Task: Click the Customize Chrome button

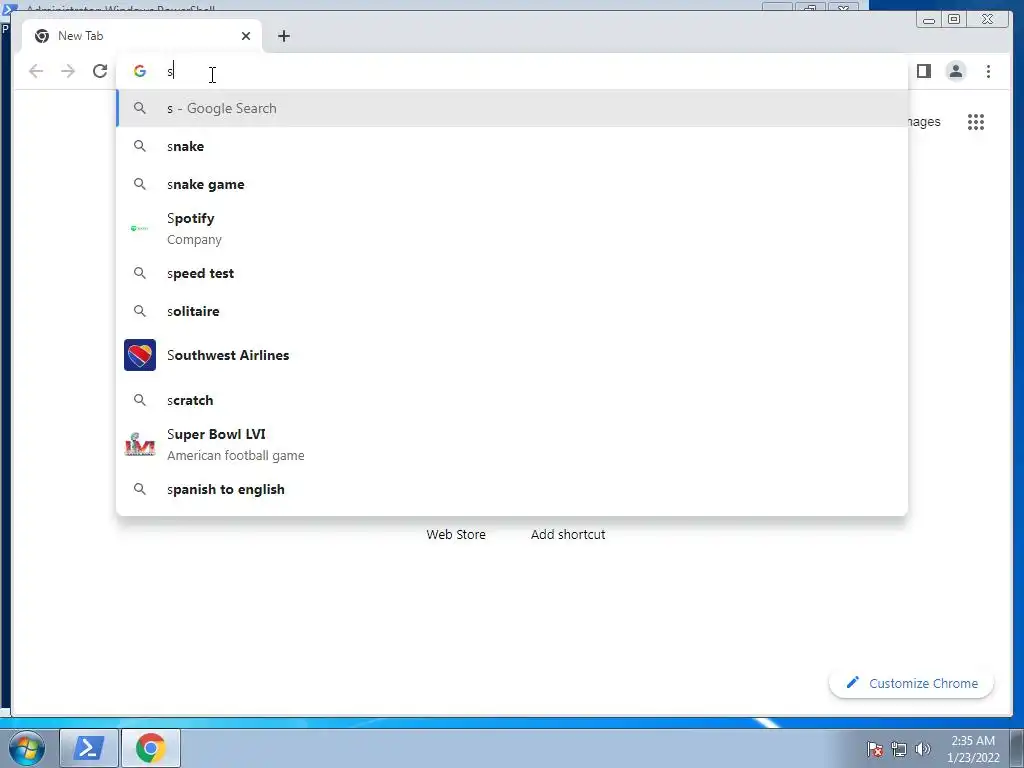Action: coord(911,683)
